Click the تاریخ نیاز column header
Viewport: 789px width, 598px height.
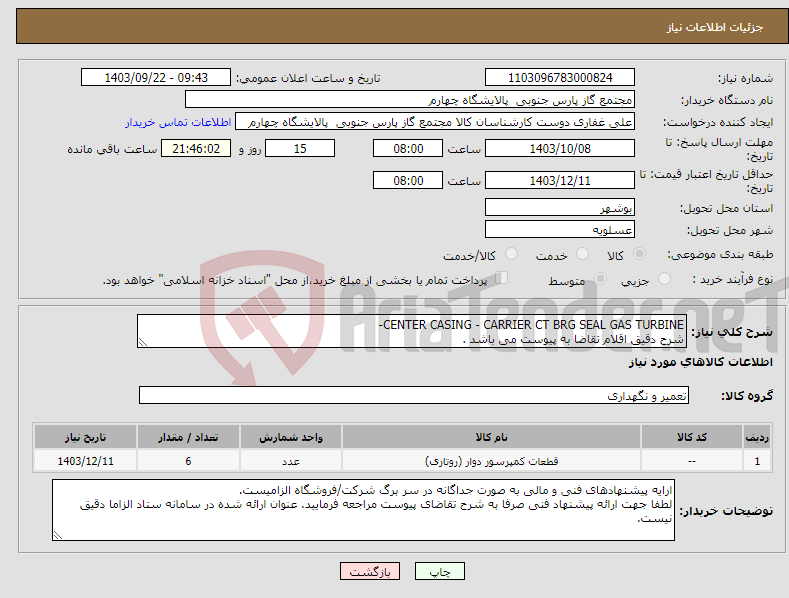pos(86,437)
